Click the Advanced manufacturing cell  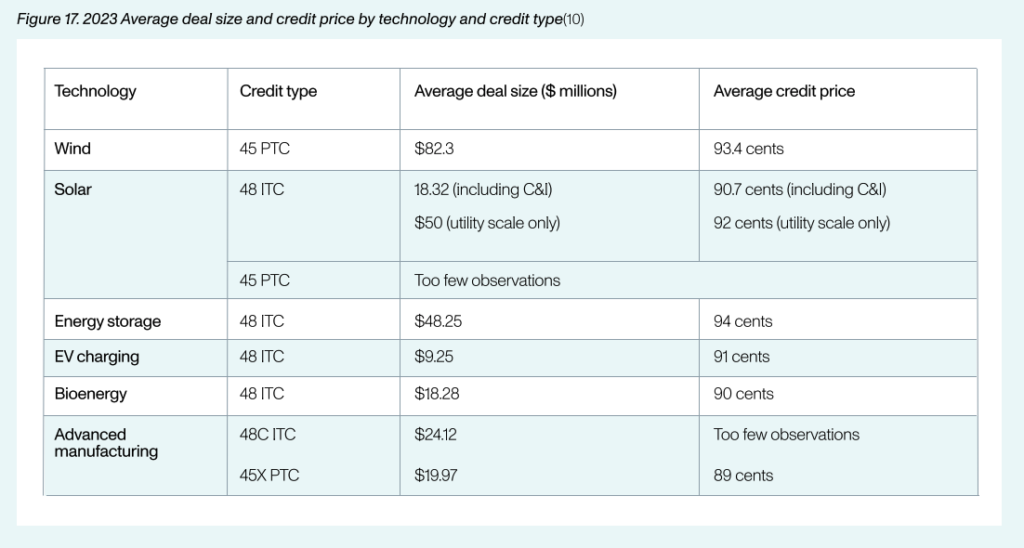coord(106,443)
